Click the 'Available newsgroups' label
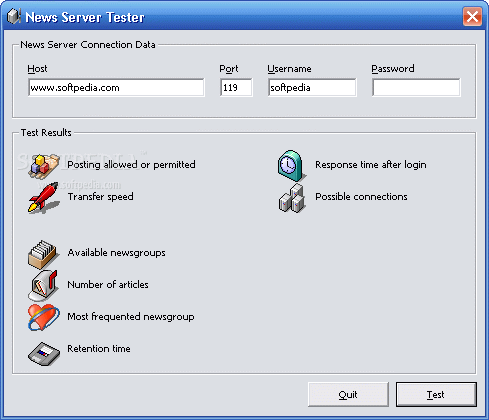Viewport: 489px width, 420px height. (116, 253)
